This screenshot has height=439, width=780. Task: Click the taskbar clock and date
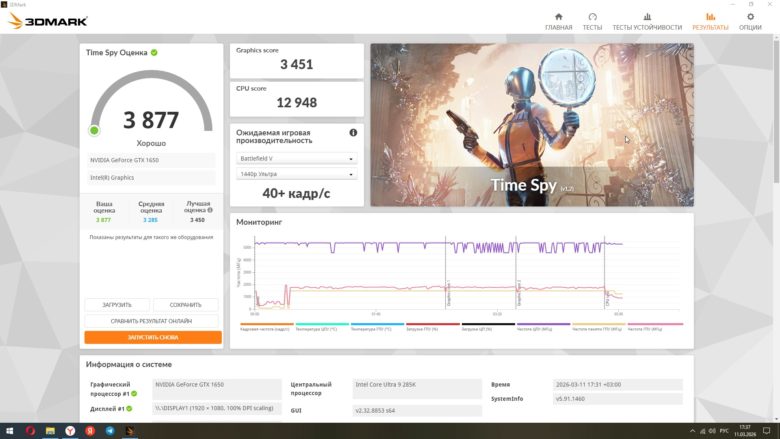[745, 431]
